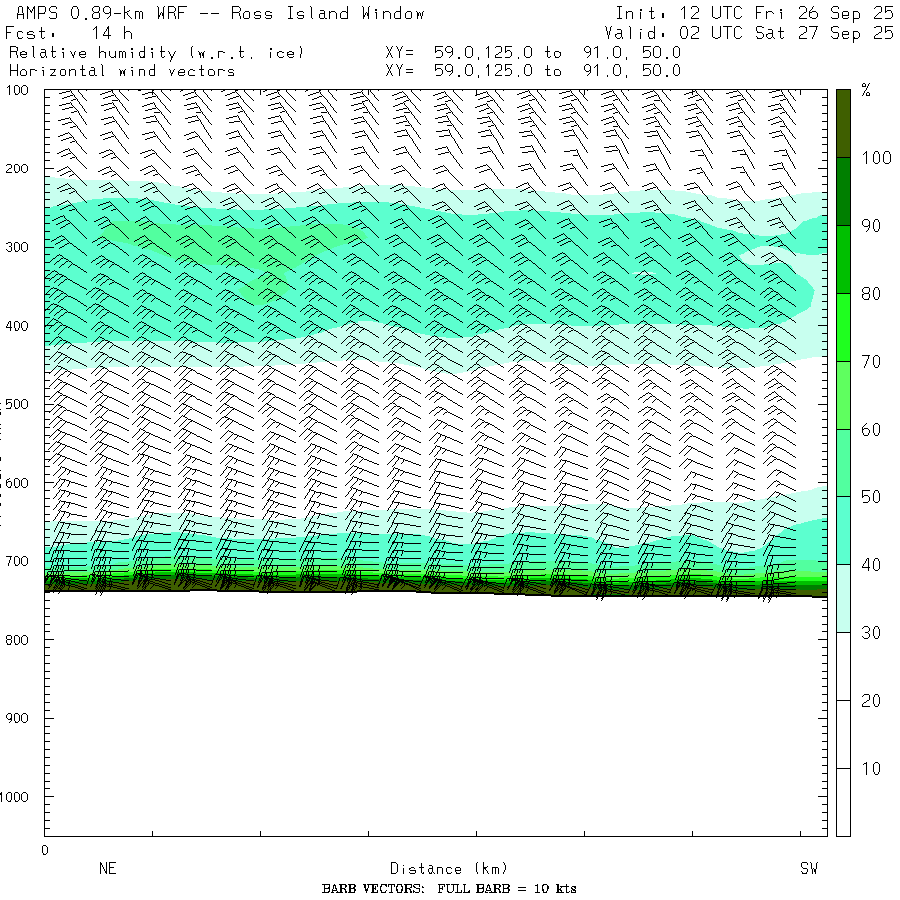
Task: Click the 1000 pressure level axis label
Action: [14, 797]
